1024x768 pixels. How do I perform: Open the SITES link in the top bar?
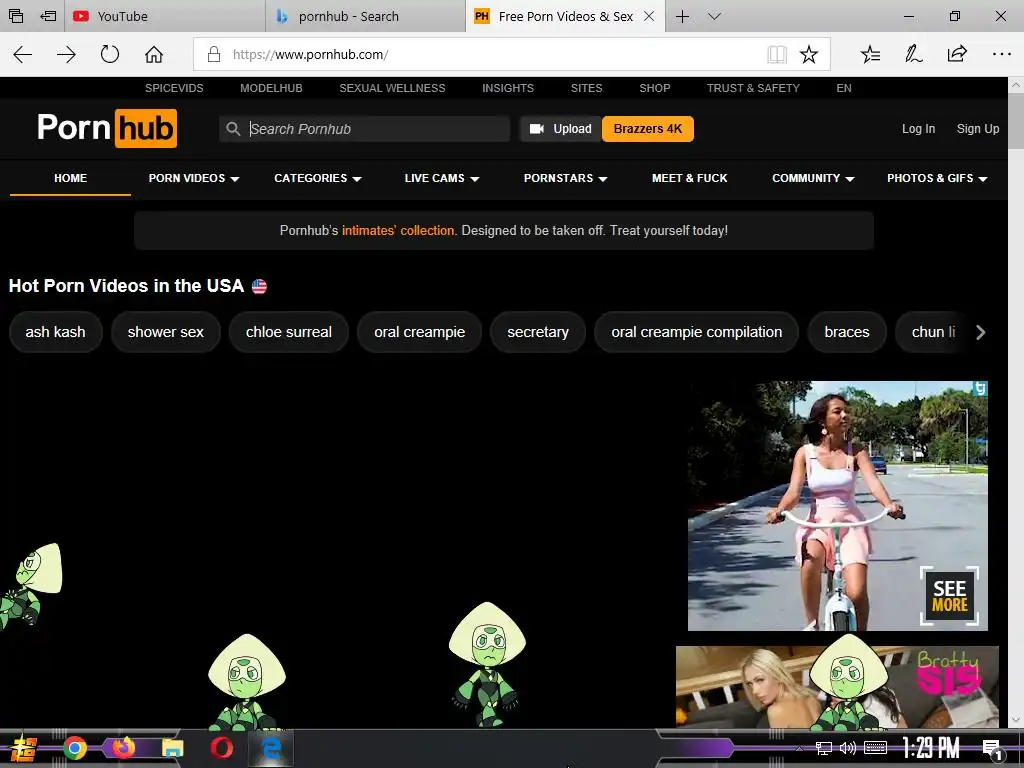[586, 88]
